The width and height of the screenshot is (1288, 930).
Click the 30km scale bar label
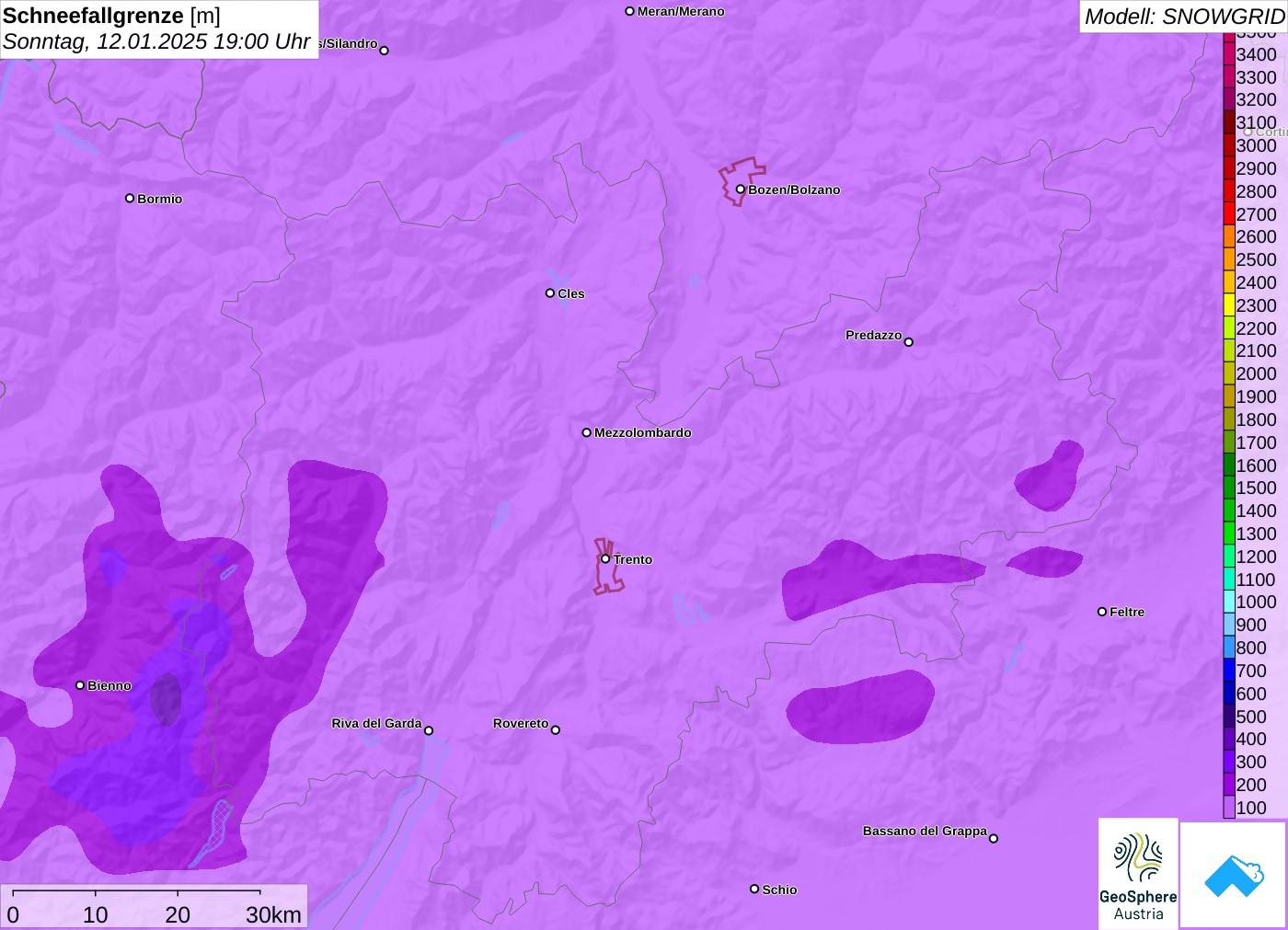[x=273, y=914]
